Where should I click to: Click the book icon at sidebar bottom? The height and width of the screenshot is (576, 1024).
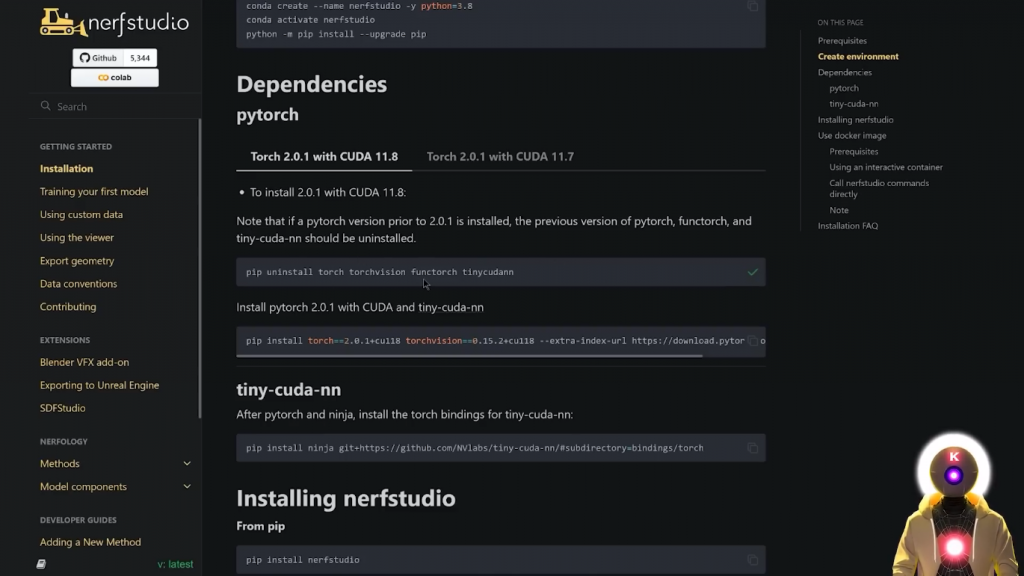pos(41,564)
